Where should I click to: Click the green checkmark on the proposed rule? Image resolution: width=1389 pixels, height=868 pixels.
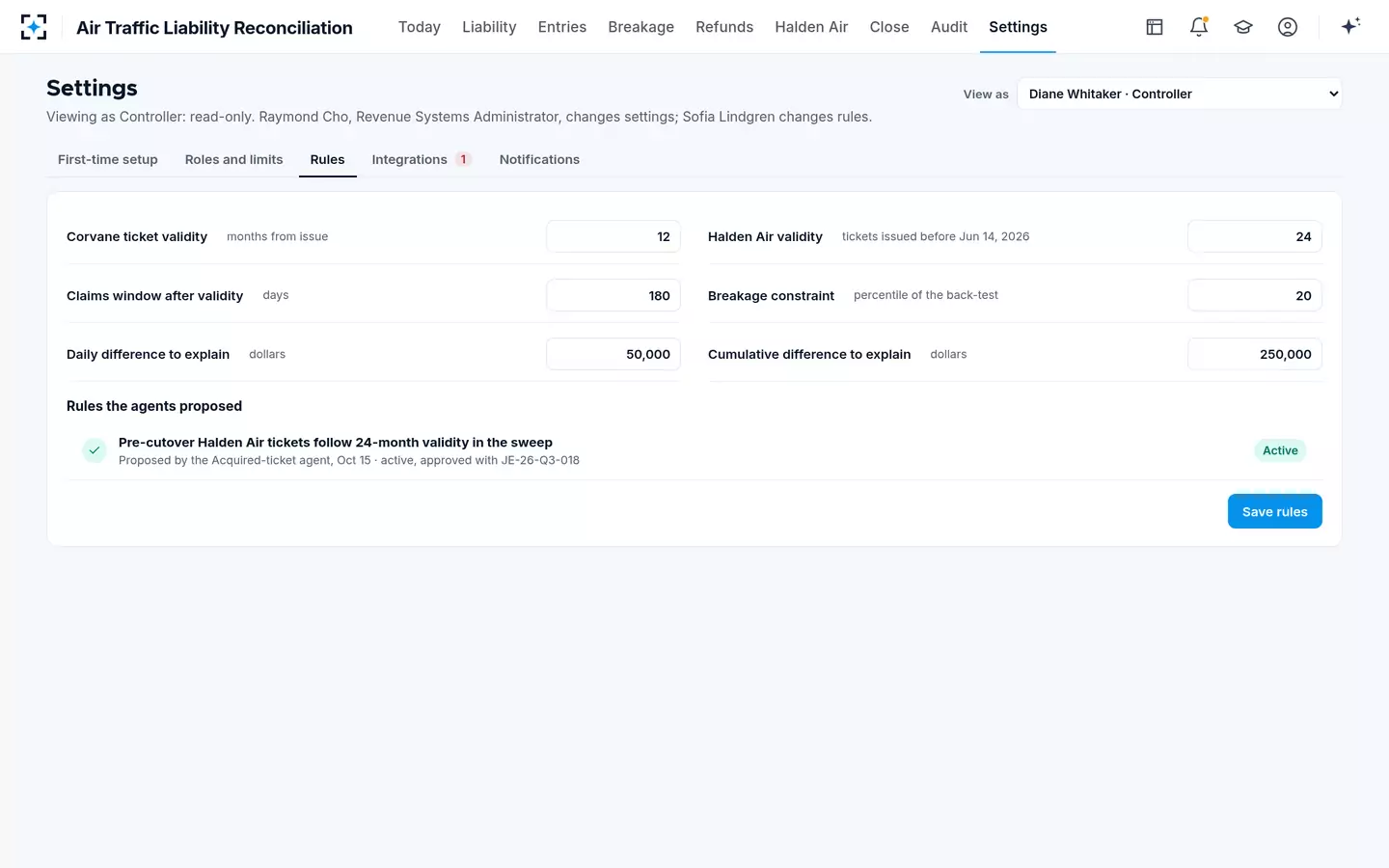click(x=95, y=450)
